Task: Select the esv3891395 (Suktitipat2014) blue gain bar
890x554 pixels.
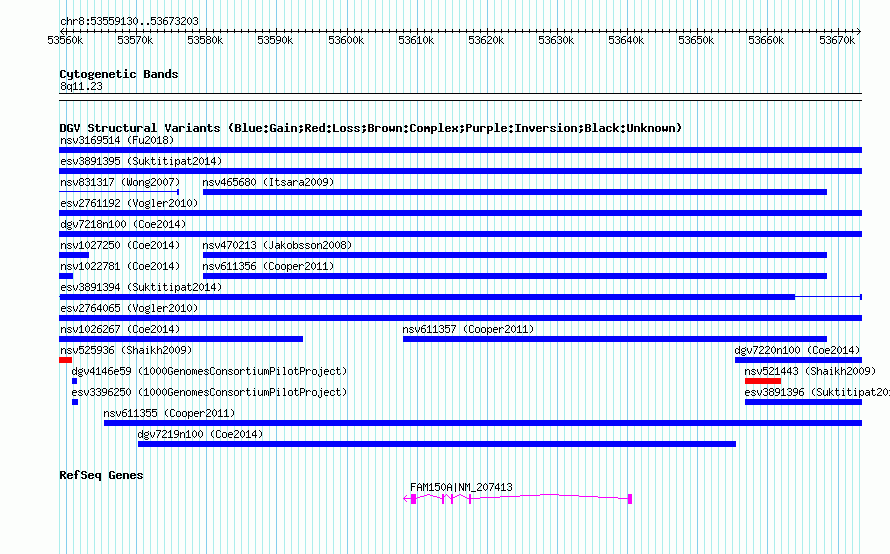Action: tap(460, 171)
